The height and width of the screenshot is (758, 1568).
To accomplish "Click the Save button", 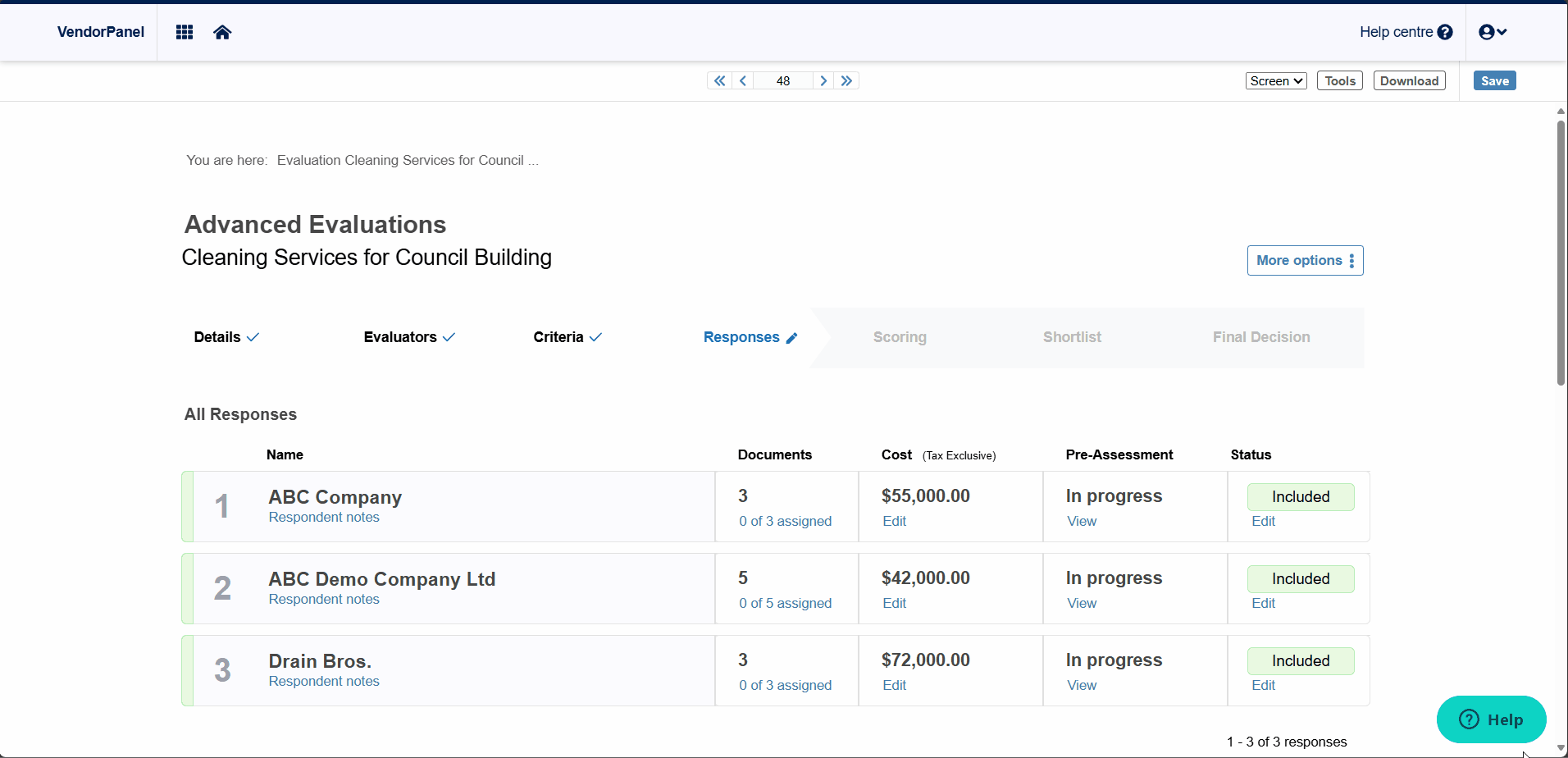I will 1494,80.
